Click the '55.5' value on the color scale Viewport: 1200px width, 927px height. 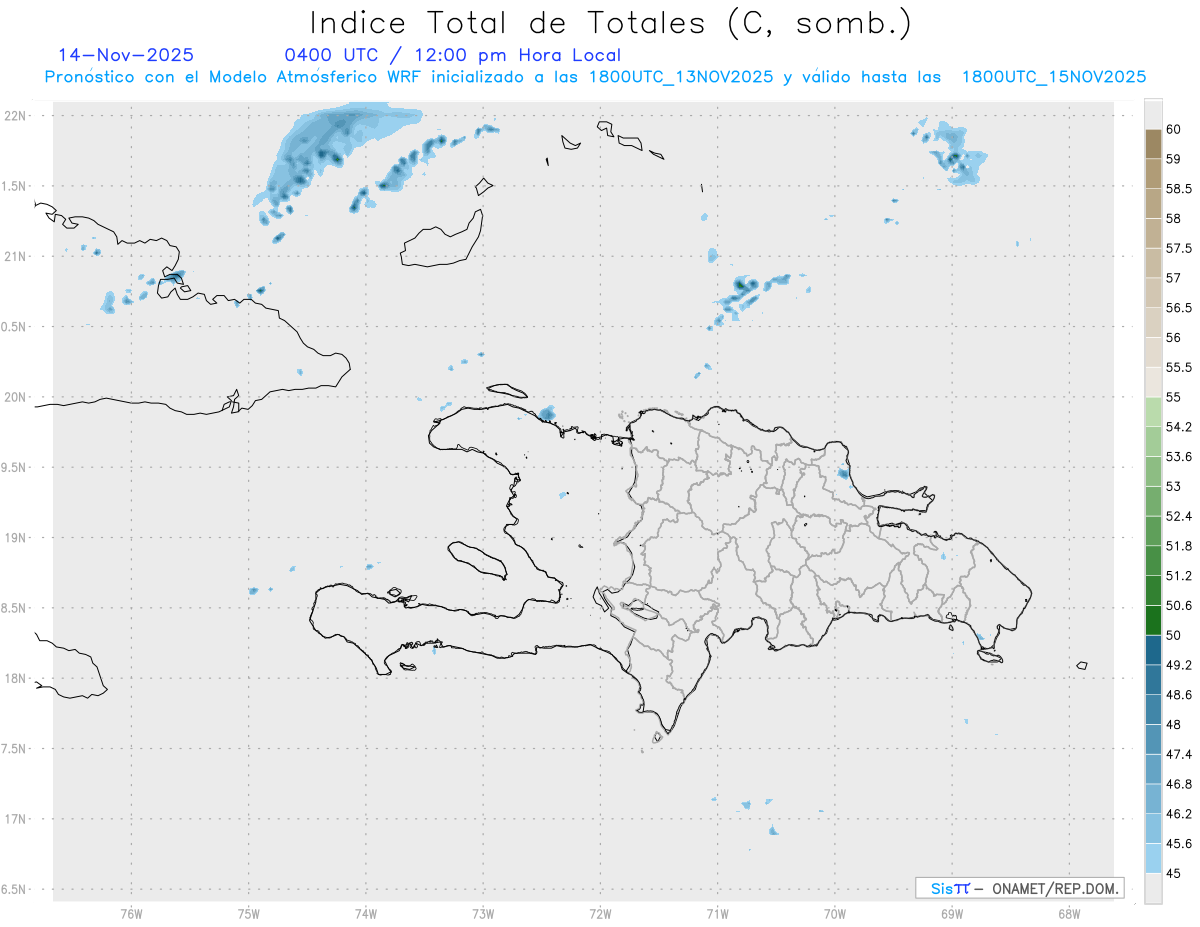pyautogui.click(x=1178, y=368)
